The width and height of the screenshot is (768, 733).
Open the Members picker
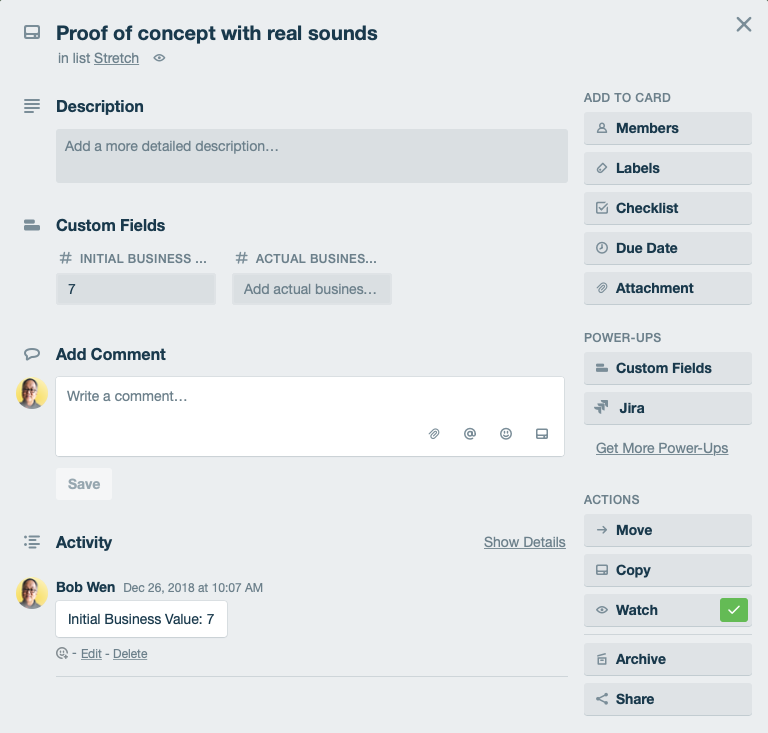pyautogui.click(x=667, y=128)
